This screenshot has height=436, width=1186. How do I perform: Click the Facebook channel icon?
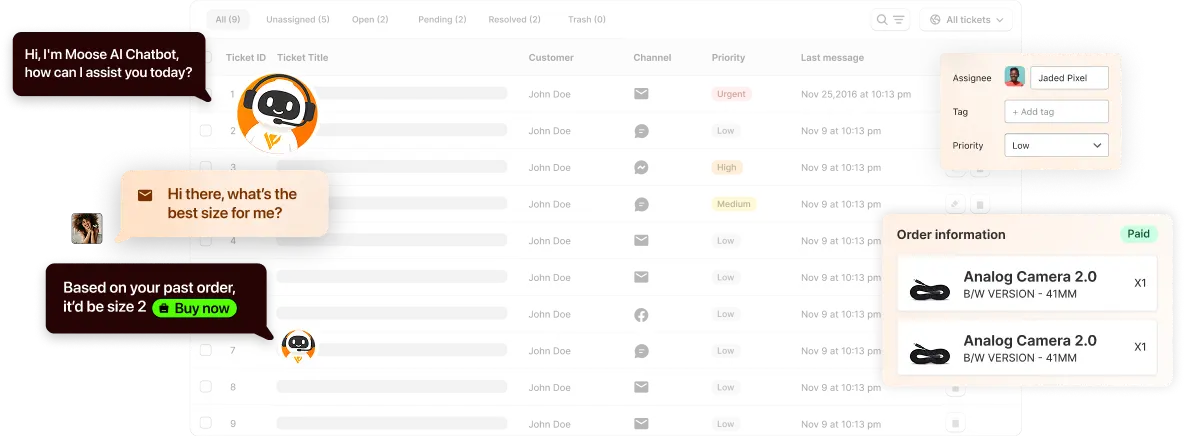pos(641,314)
